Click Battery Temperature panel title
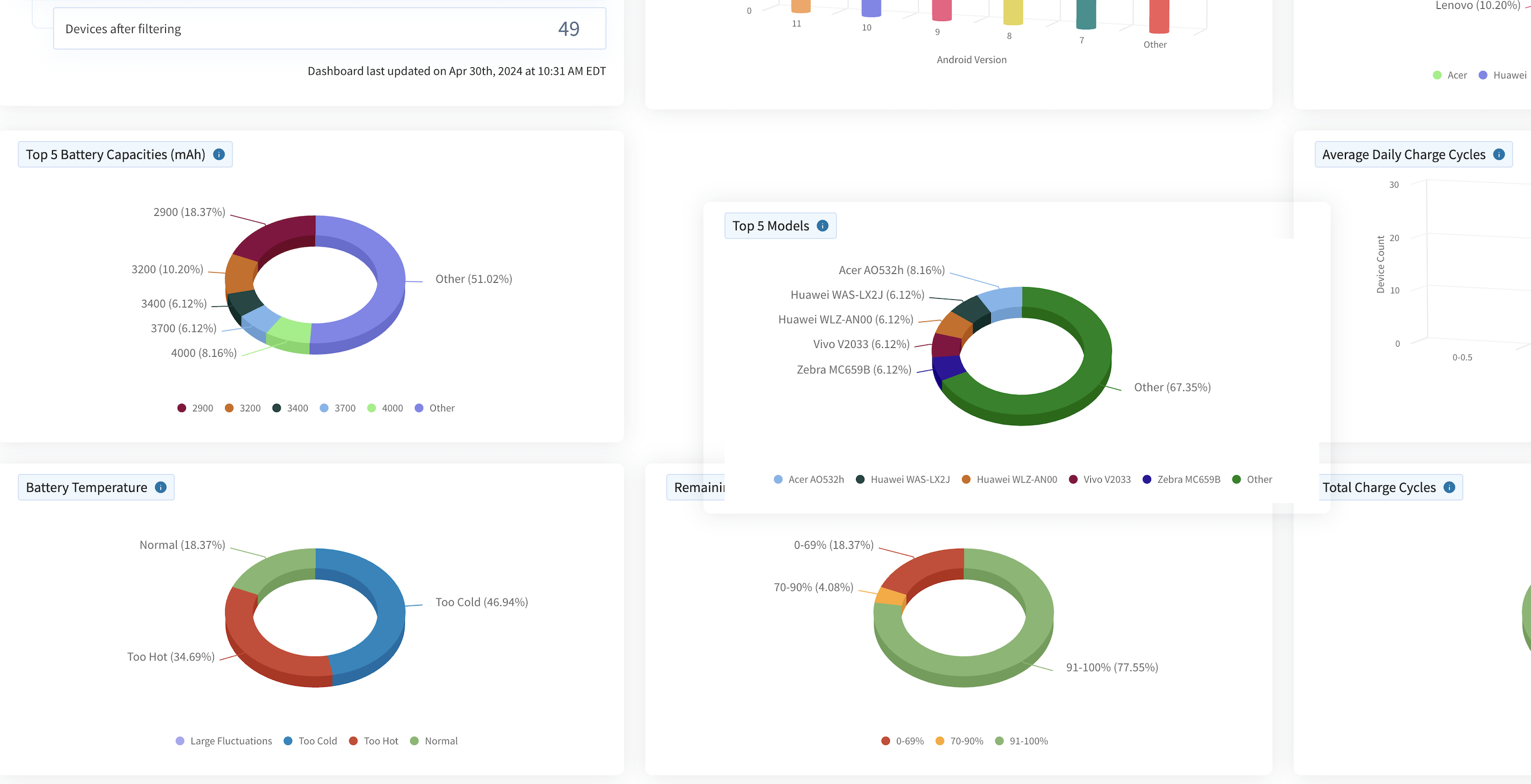 87,487
